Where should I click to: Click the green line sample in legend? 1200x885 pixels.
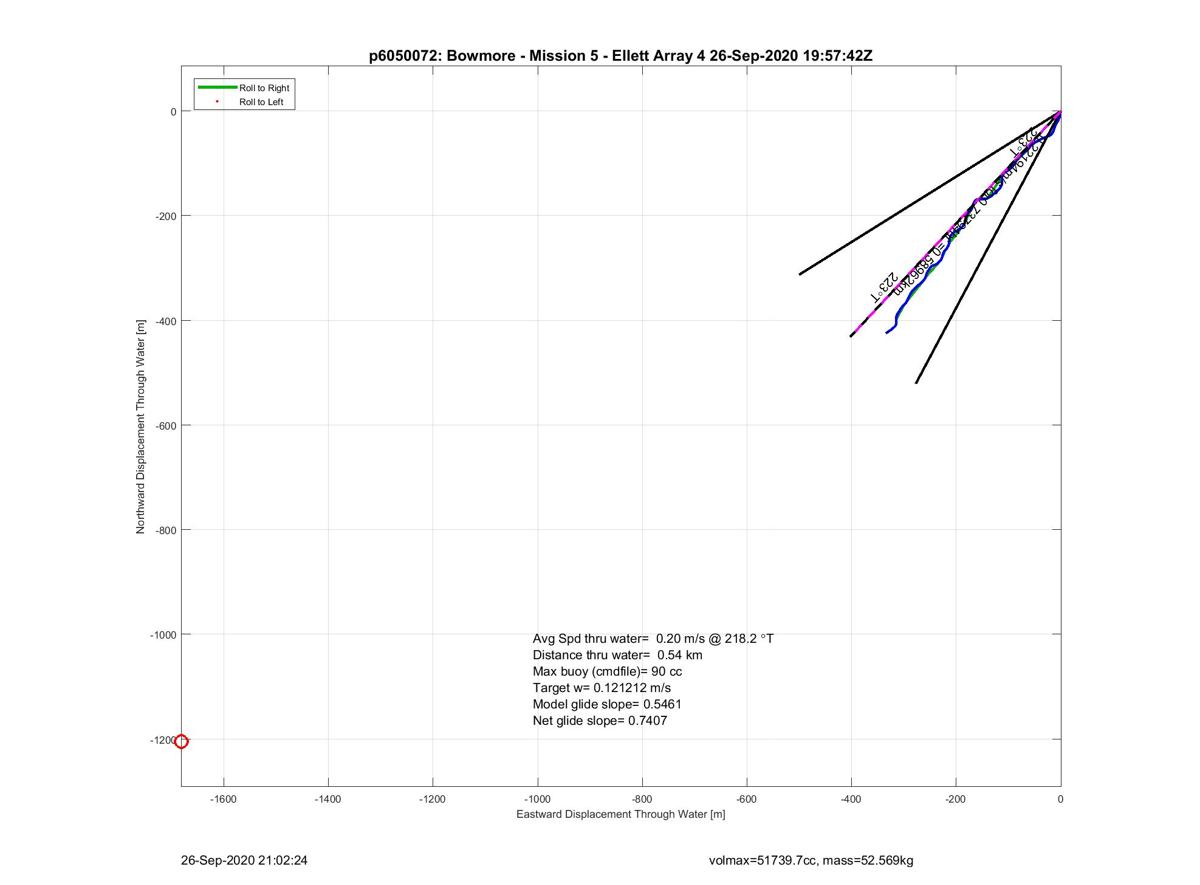[x=217, y=88]
